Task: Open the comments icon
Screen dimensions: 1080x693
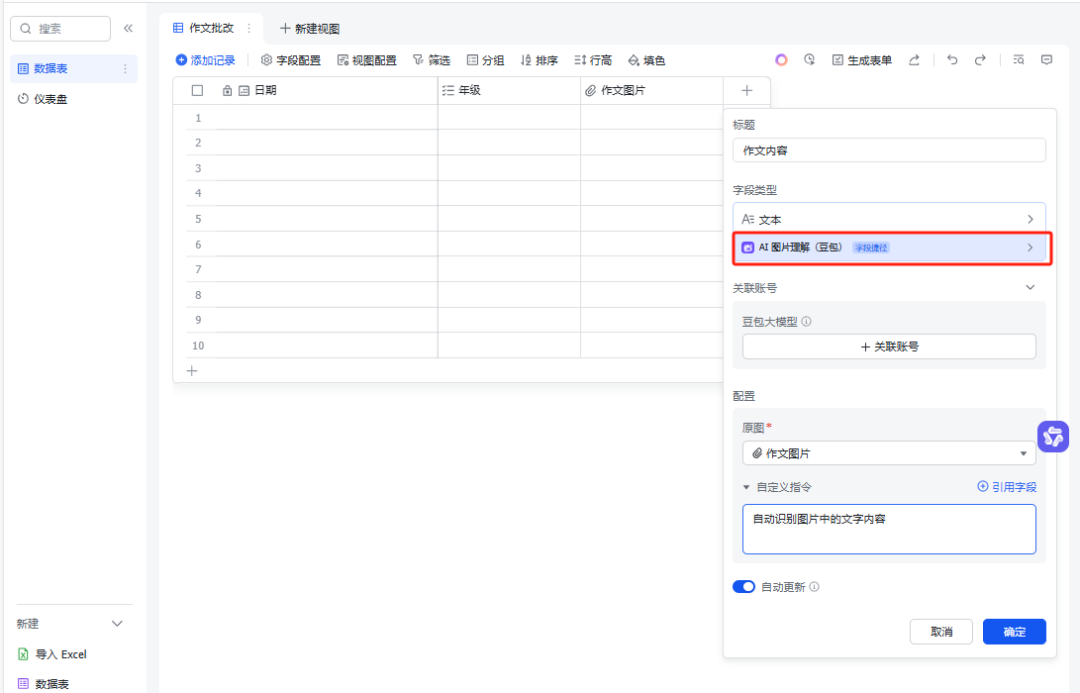Action: pos(1047,60)
